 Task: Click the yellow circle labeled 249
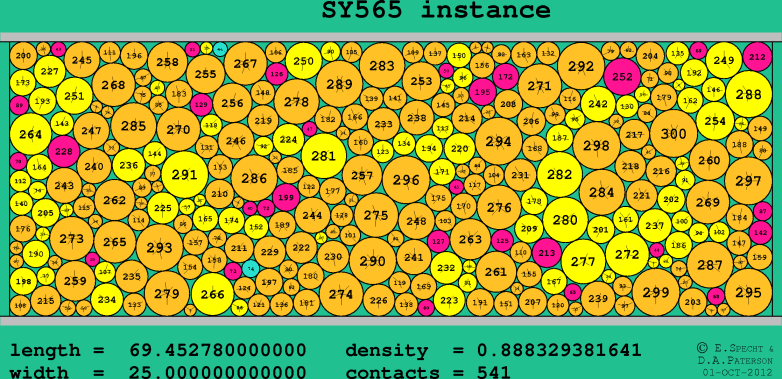pos(724,60)
